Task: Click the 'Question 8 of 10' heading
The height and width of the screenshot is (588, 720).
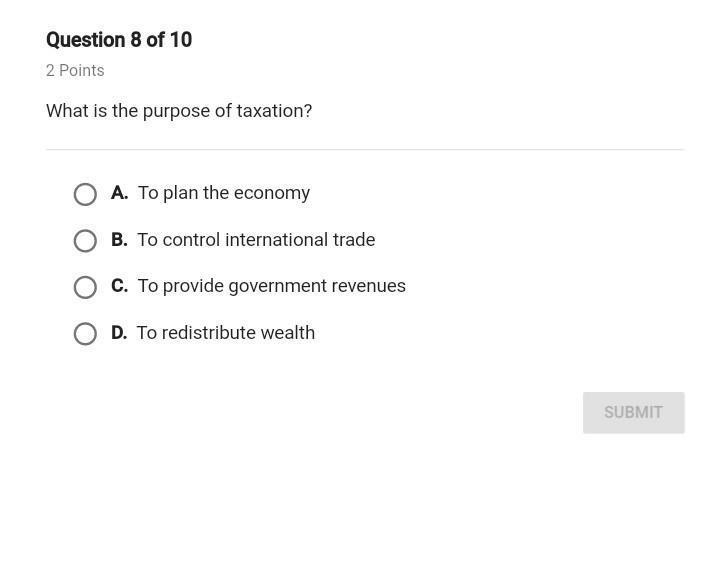Action: click(x=119, y=40)
